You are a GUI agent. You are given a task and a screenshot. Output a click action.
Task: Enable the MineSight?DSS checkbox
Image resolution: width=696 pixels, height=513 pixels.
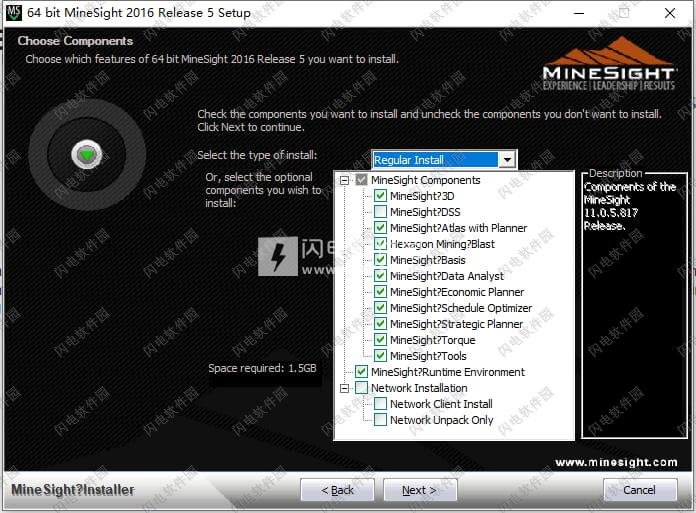[x=380, y=212]
